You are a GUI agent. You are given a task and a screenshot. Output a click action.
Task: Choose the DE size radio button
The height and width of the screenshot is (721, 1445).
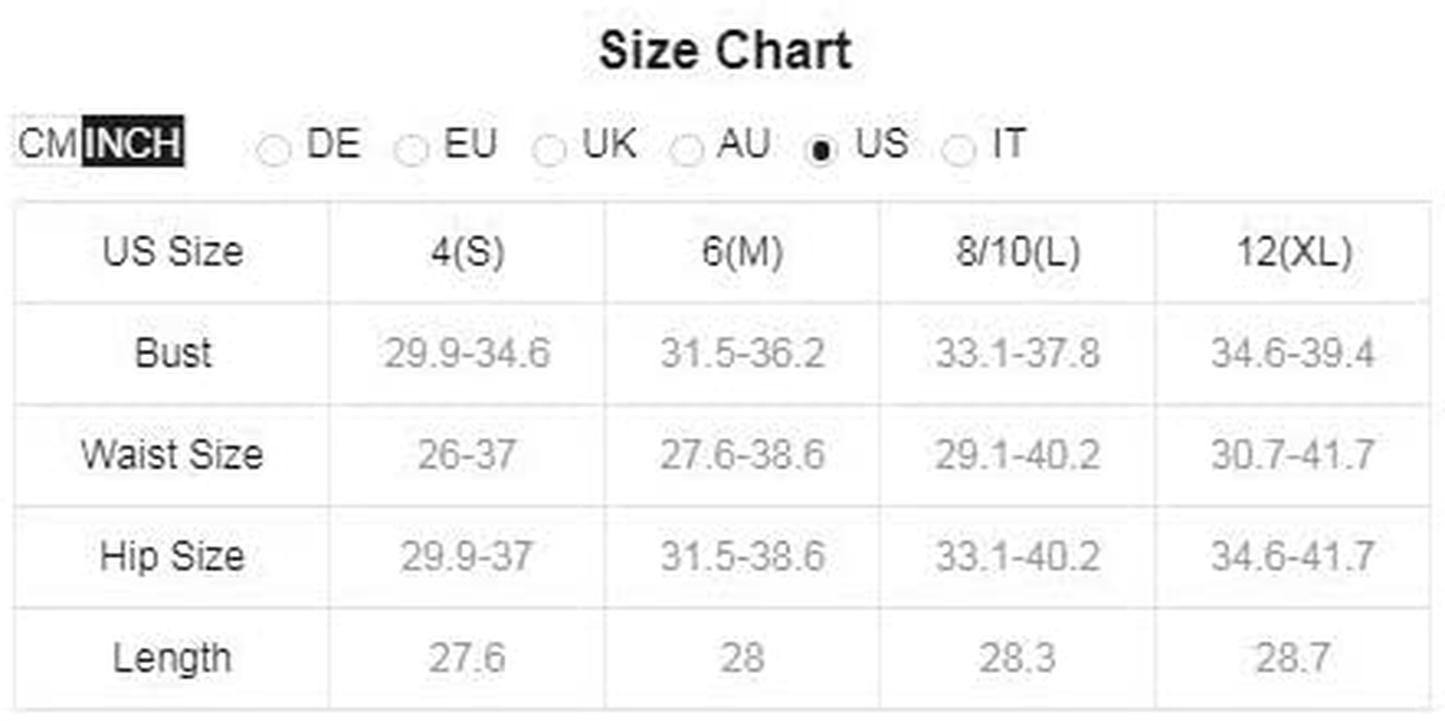pos(273,150)
